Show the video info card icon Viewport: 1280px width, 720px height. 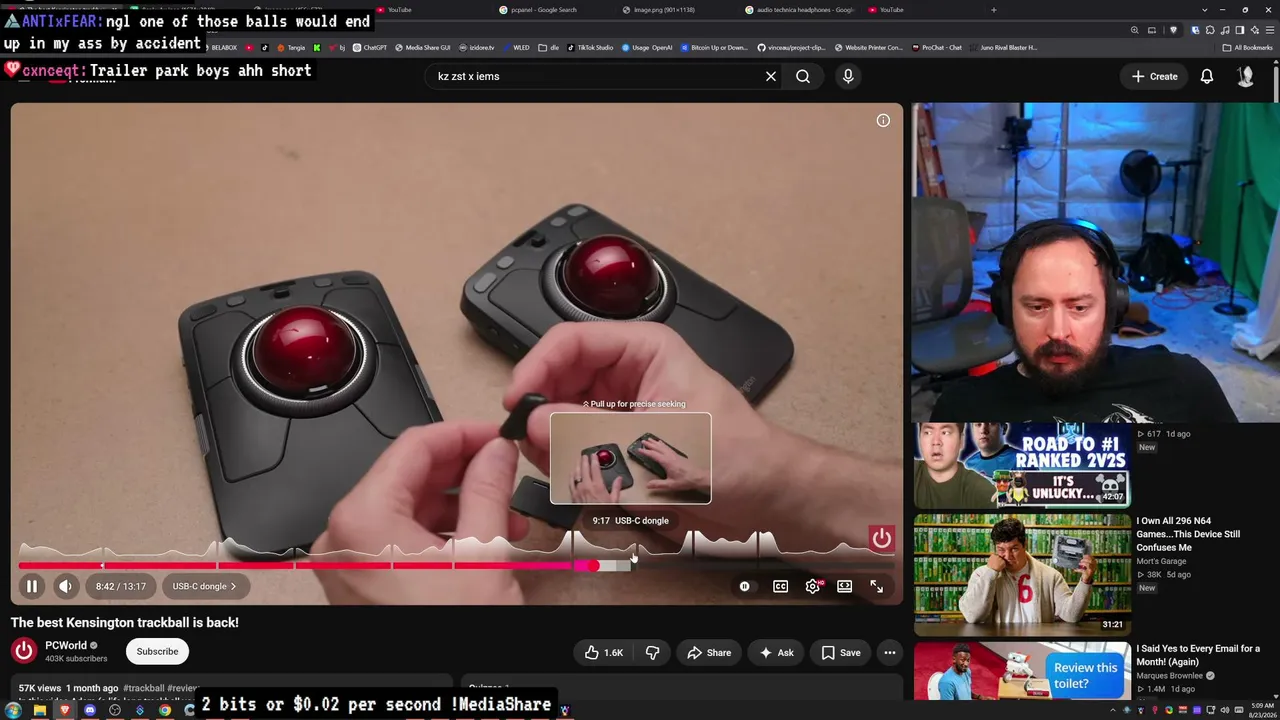pos(883,121)
